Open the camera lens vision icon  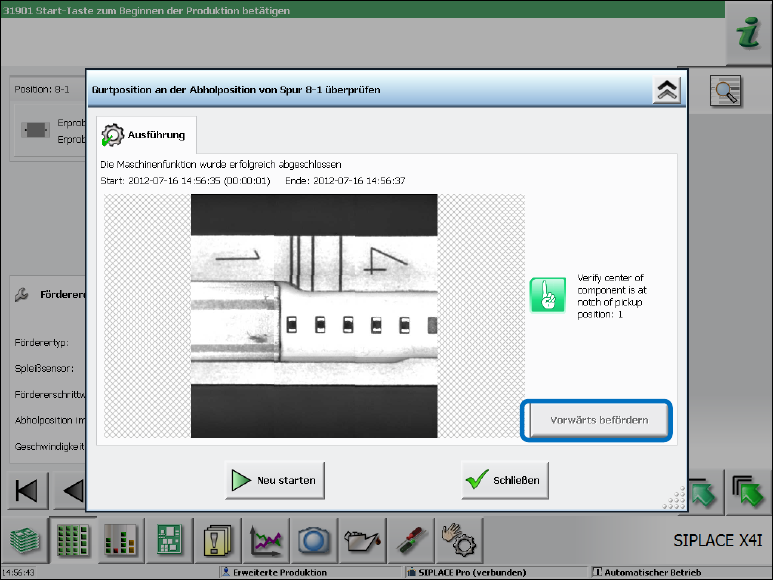click(x=313, y=541)
